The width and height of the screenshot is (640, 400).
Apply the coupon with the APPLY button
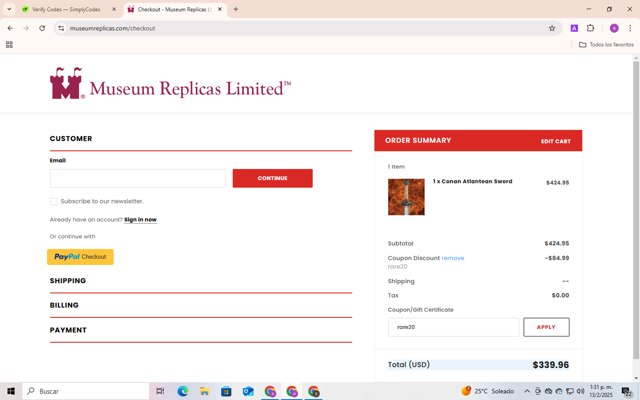[x=546, y=327]
